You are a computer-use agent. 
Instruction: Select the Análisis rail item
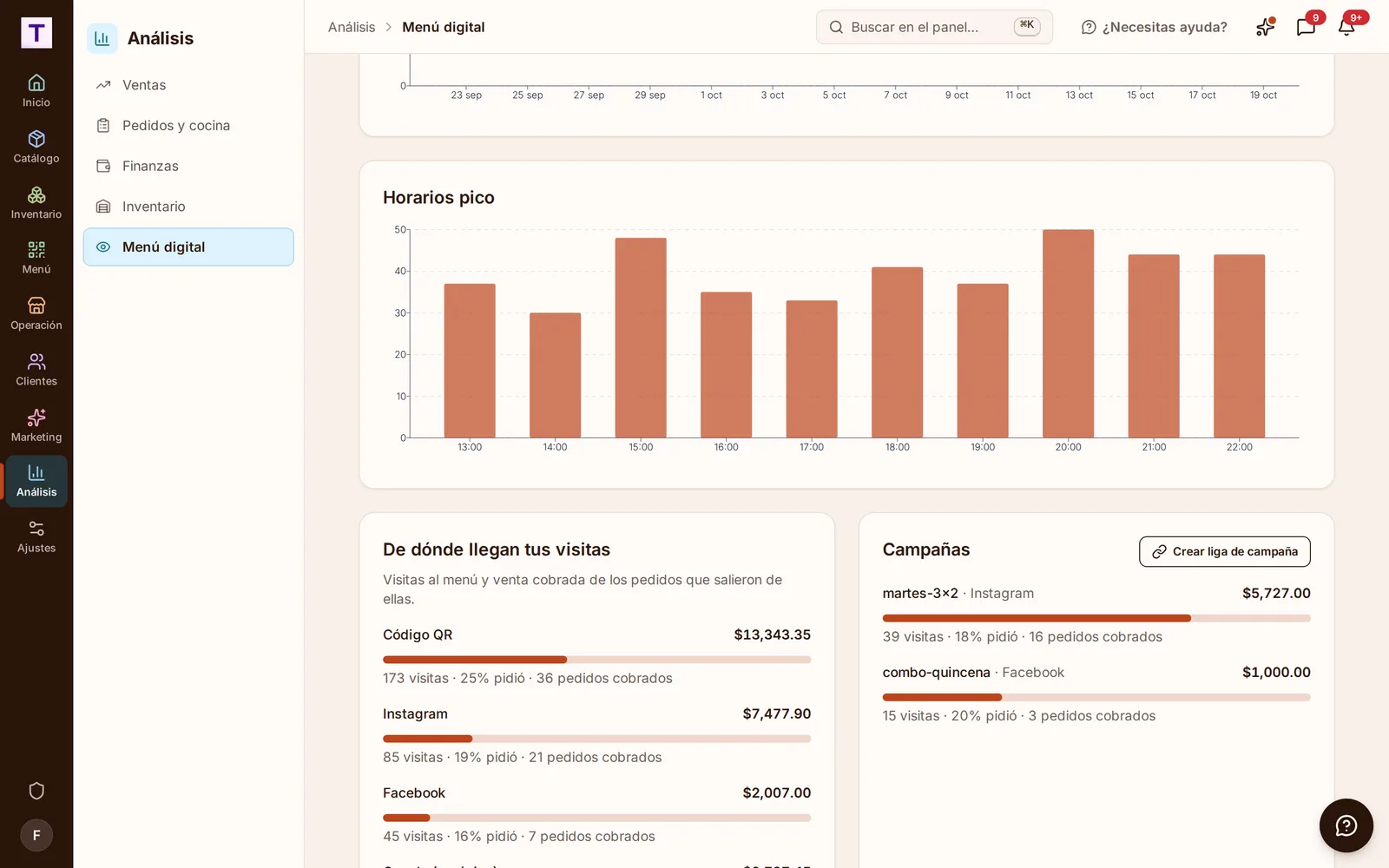36,482
